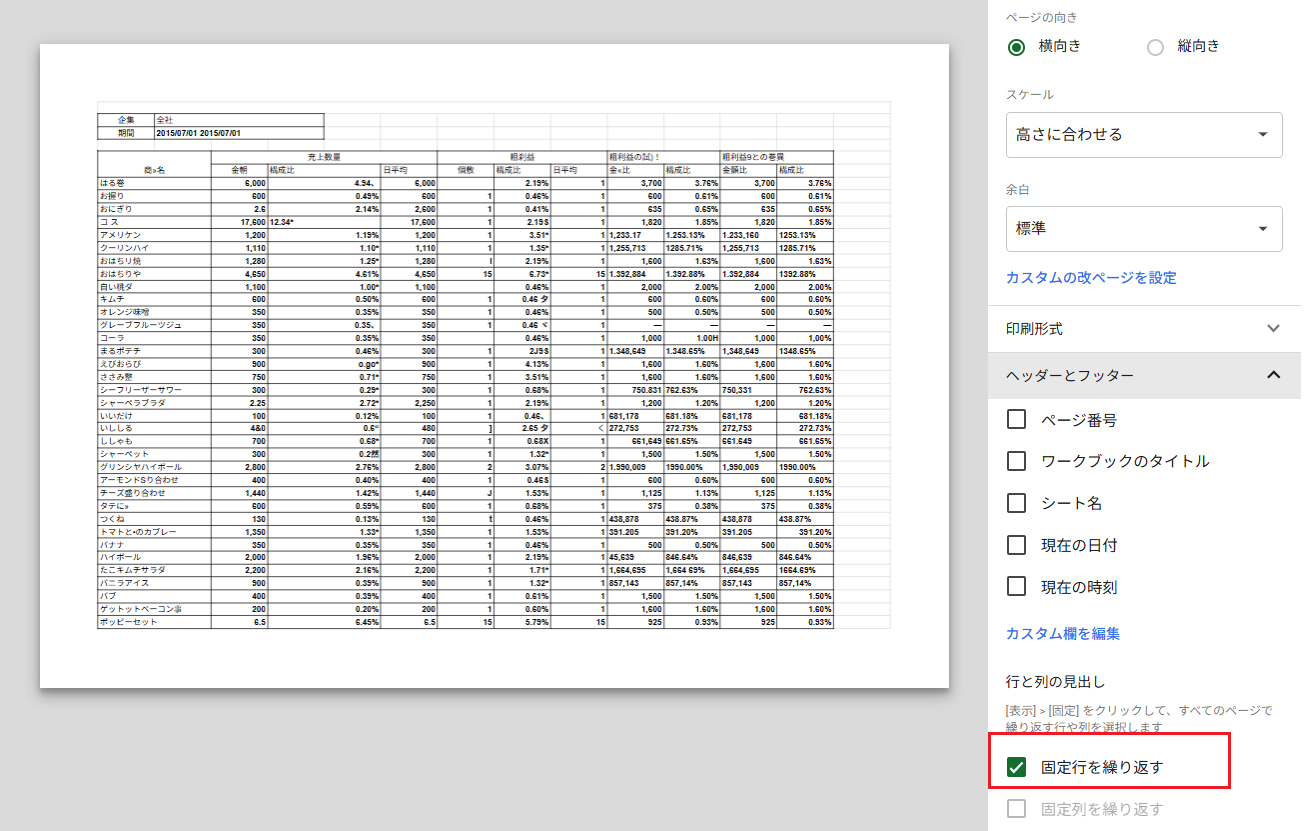1305x831 pixels.
Task: Select the 横向き landscape radio button
Action: [x=1017, y=47]
